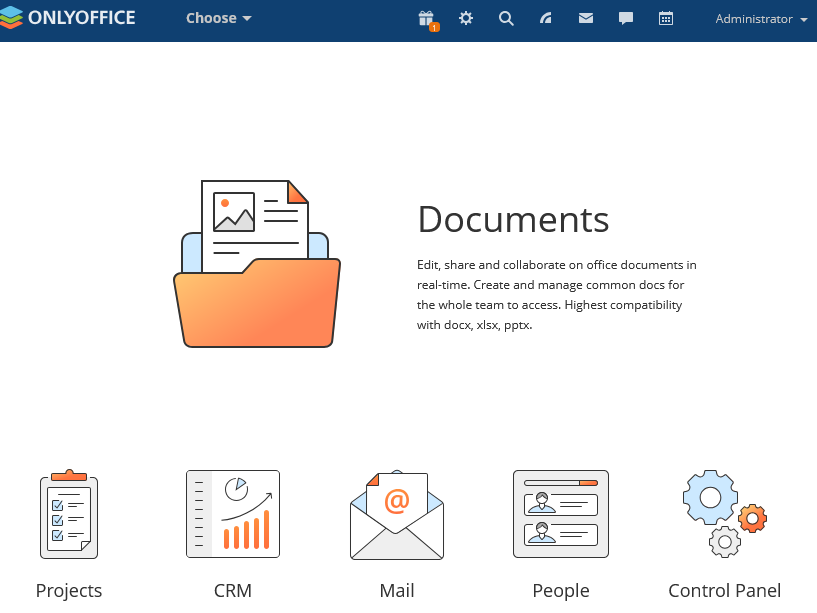This screenshot has height=613, width=817.
Task: Go to the Control Panel label
Action: (x=724, y=590)
